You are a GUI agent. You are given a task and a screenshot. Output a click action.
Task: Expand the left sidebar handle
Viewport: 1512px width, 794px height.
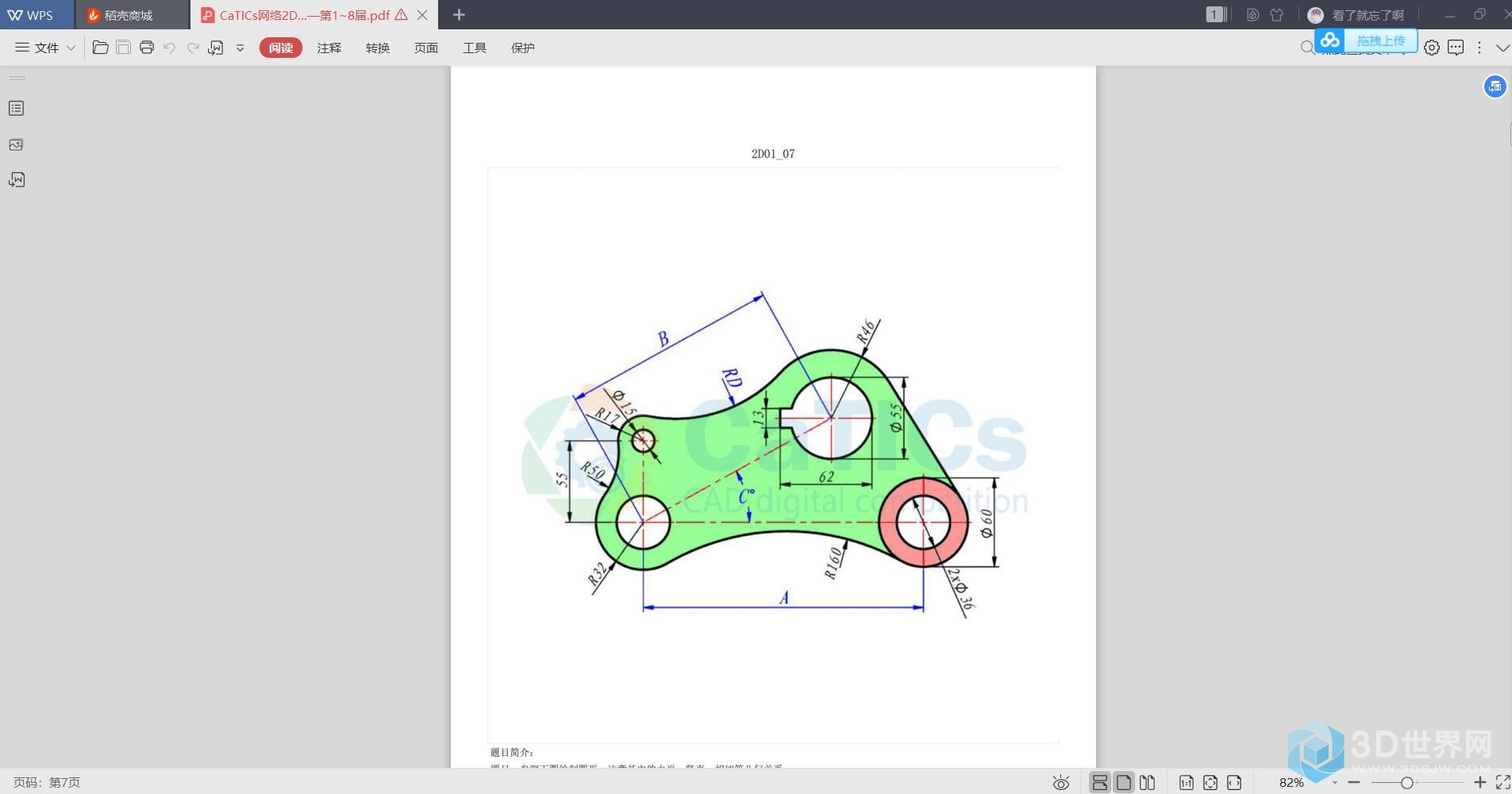pyautogui.click(x=17, y=78)
